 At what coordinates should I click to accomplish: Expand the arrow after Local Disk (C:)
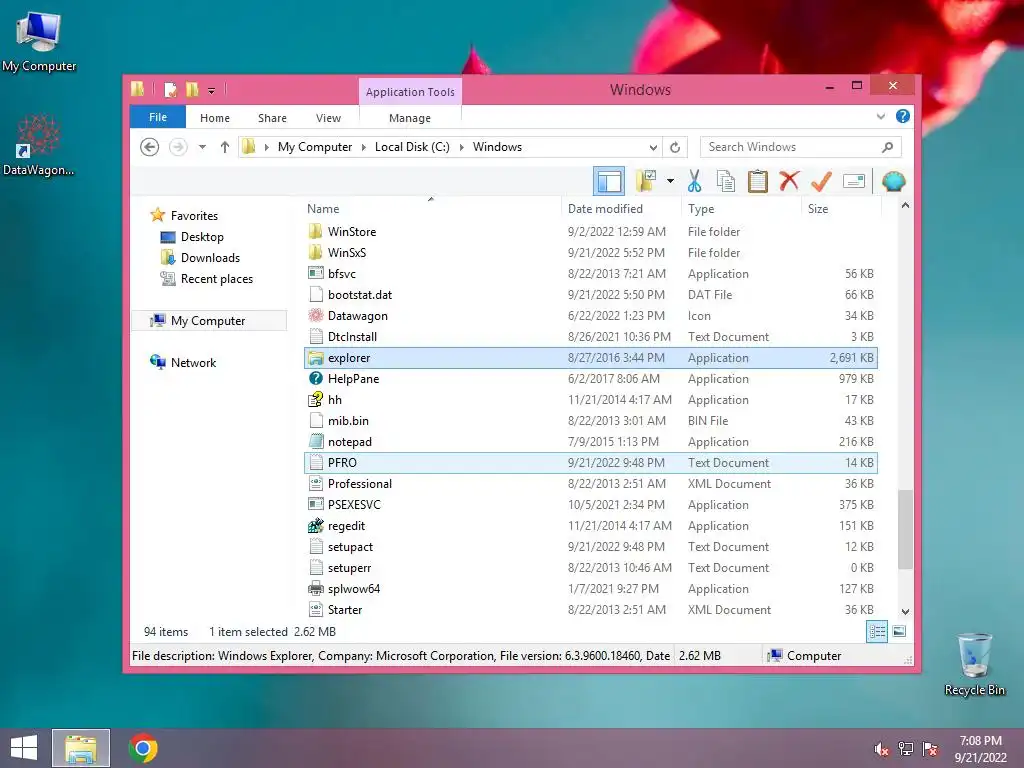462,147
